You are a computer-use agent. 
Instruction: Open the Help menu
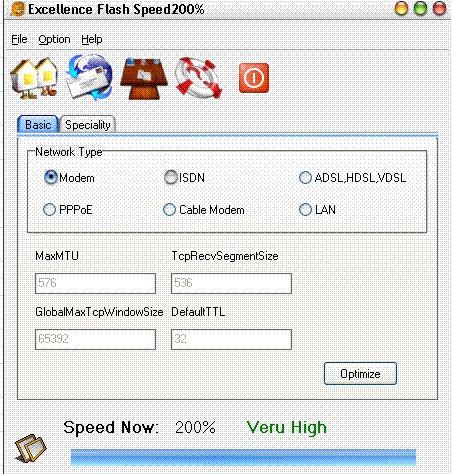[92, 40]
